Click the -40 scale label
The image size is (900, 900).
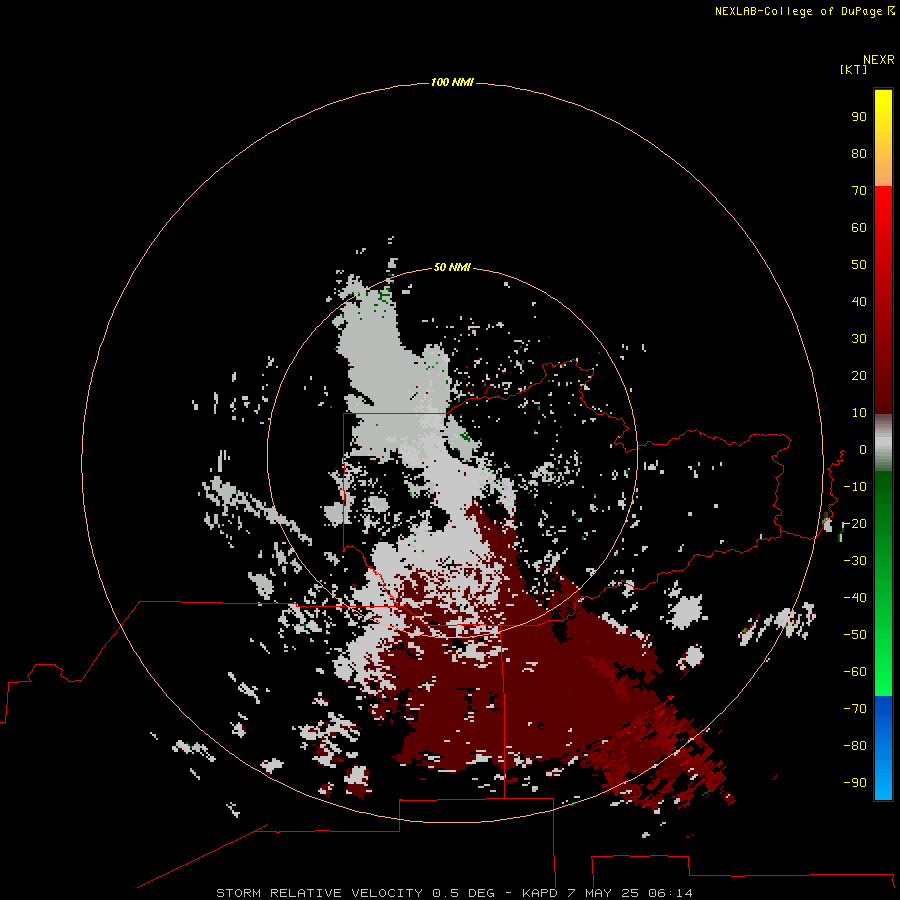point(855,598)
